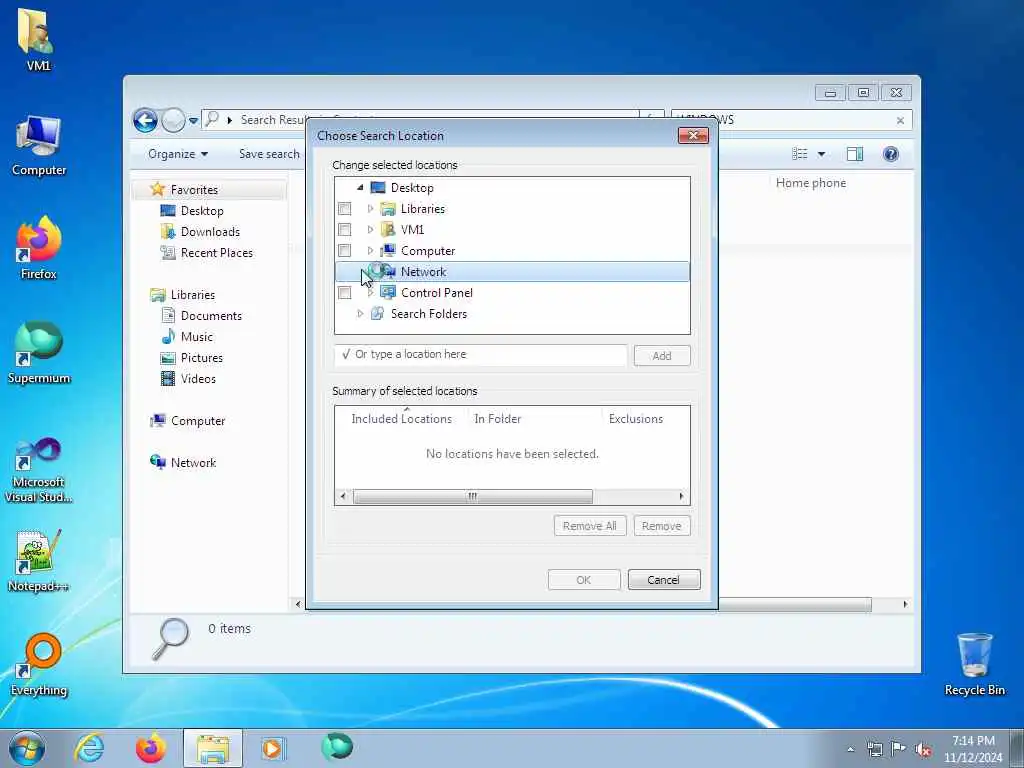Check the Control Panel location checkbox
Viewport: 1024px width, 768px height.
pyautogui.click(x=344, y=293)
